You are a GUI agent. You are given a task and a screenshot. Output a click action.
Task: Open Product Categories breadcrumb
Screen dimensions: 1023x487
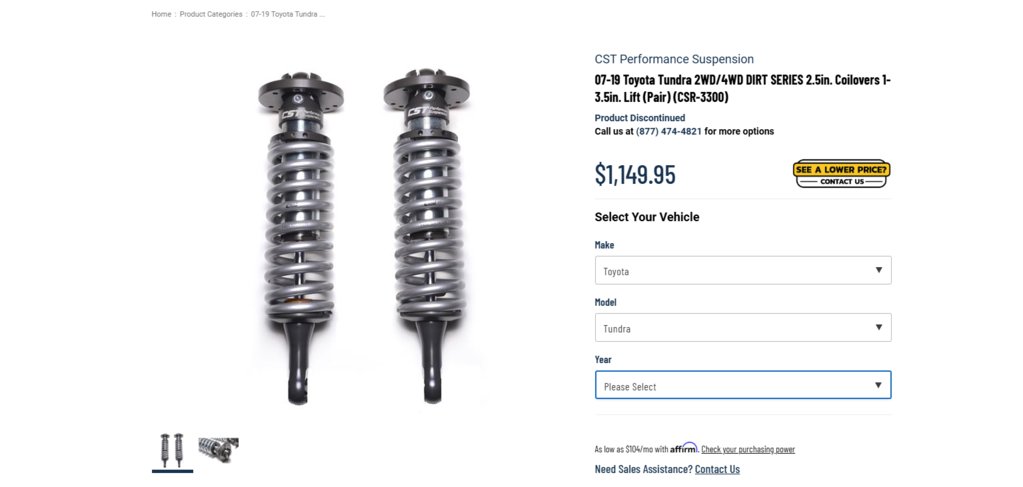click(211, 14)
